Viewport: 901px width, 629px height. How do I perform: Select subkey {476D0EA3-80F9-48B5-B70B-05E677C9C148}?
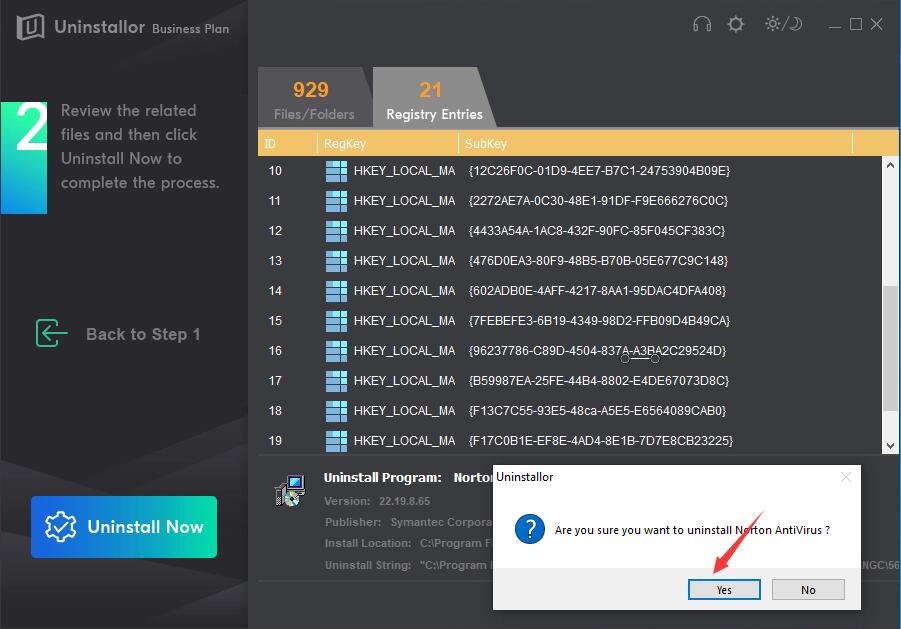pyautogui.click(x=598, y=260)
